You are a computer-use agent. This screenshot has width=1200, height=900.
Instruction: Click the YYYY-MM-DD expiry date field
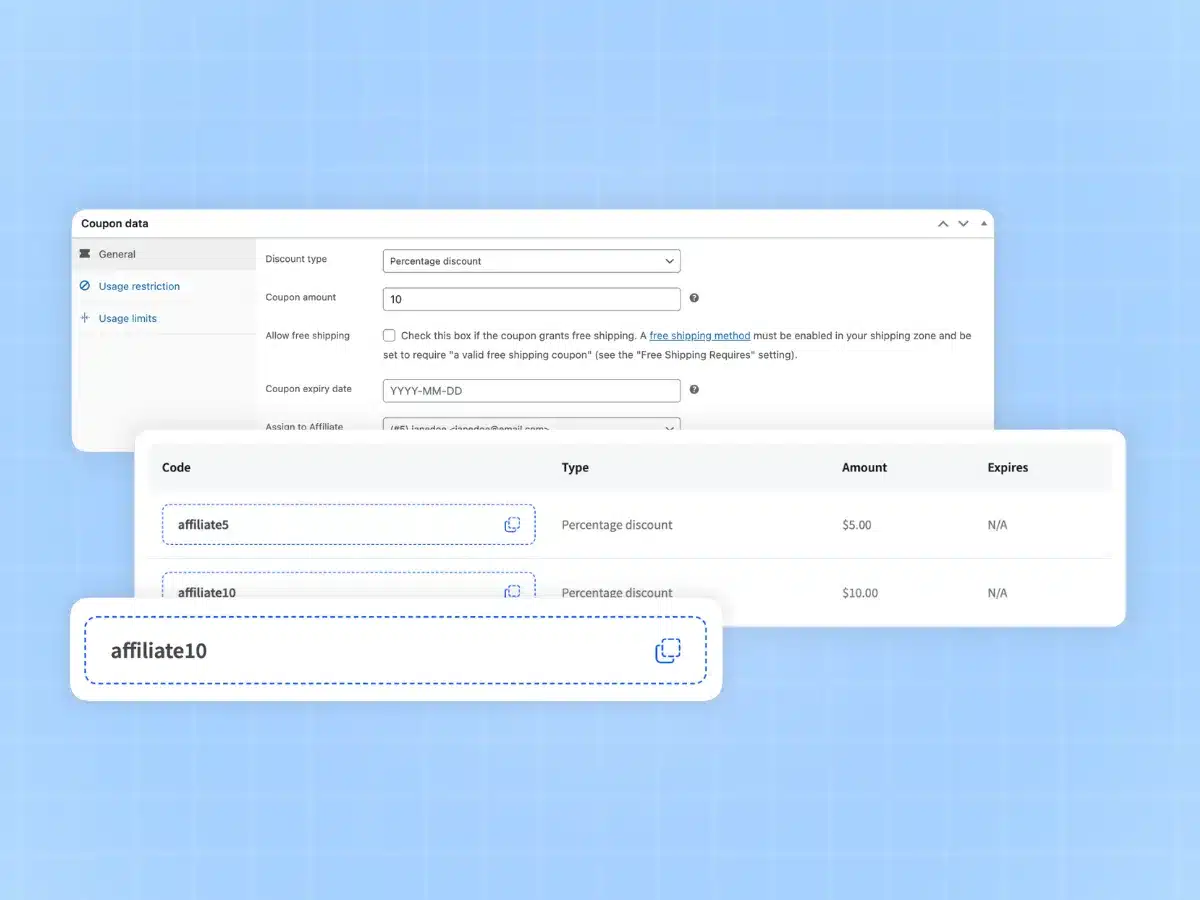531,390
